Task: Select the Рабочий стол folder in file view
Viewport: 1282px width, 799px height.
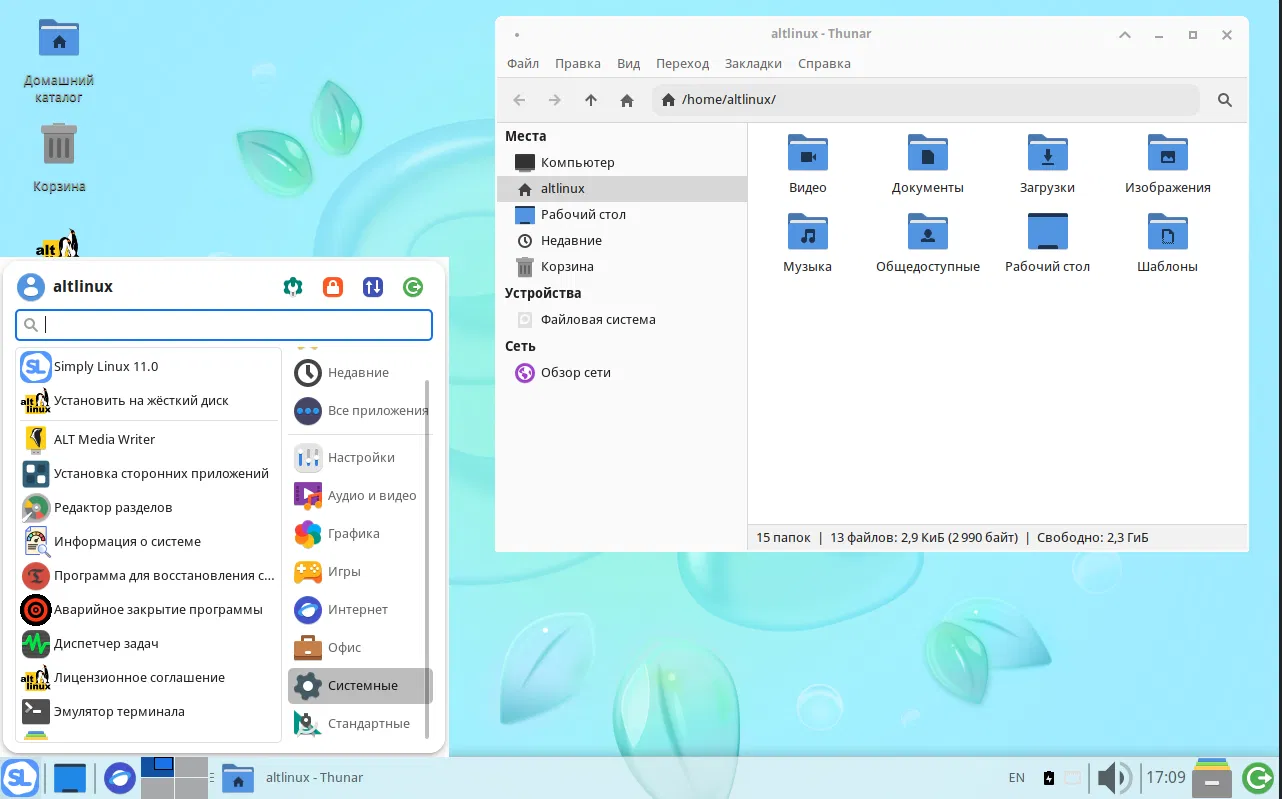Action: (1048, 244)
